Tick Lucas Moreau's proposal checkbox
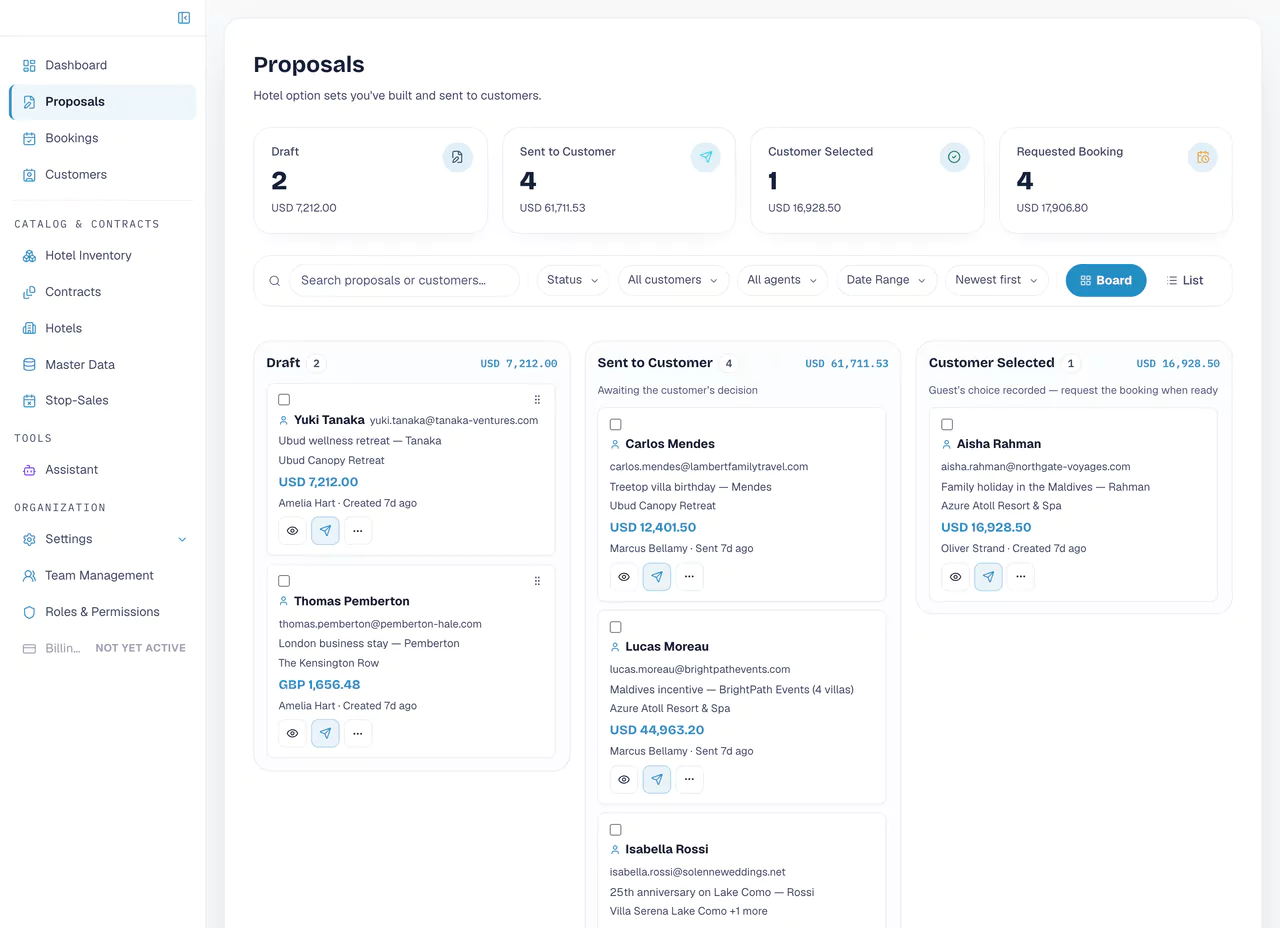The width and height of the screenshot is (1280, 928). (615, 627)
